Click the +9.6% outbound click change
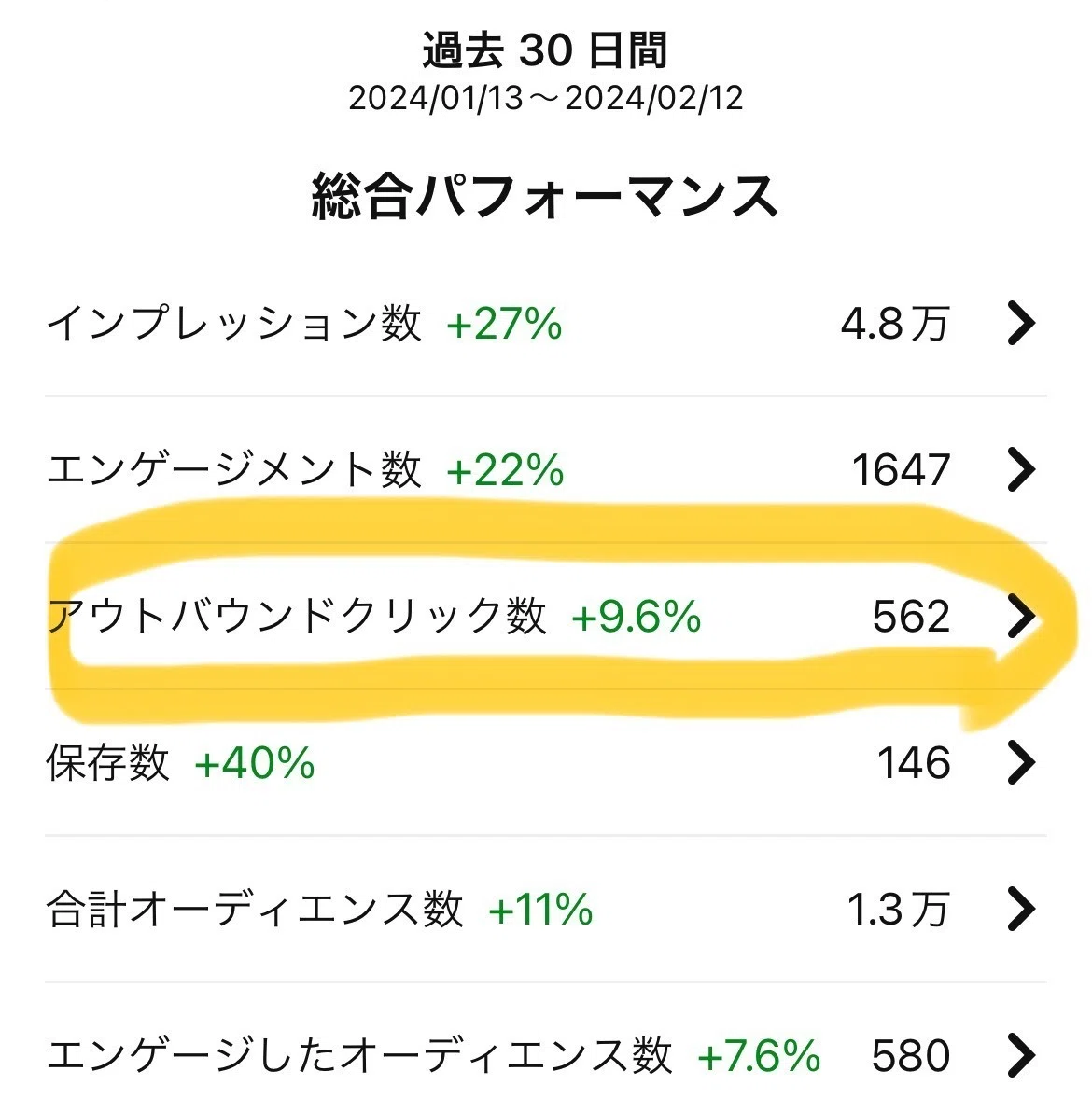The width and height of the screenshot is (1092, 1099). [x=637, y=617]
